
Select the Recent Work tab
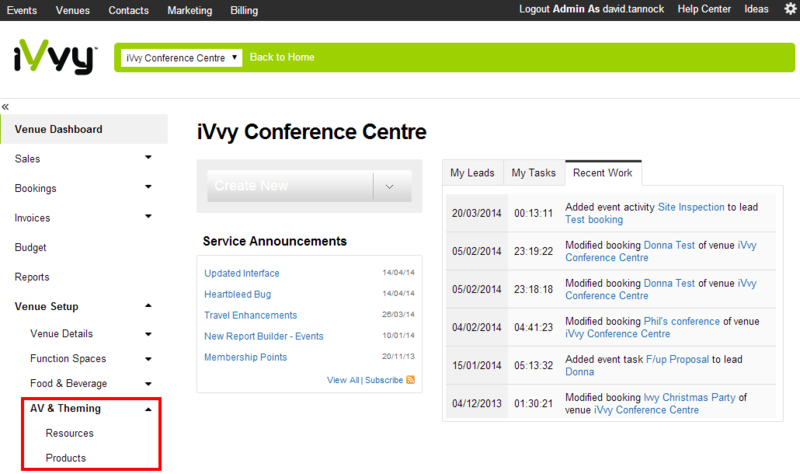coord(603,173)
